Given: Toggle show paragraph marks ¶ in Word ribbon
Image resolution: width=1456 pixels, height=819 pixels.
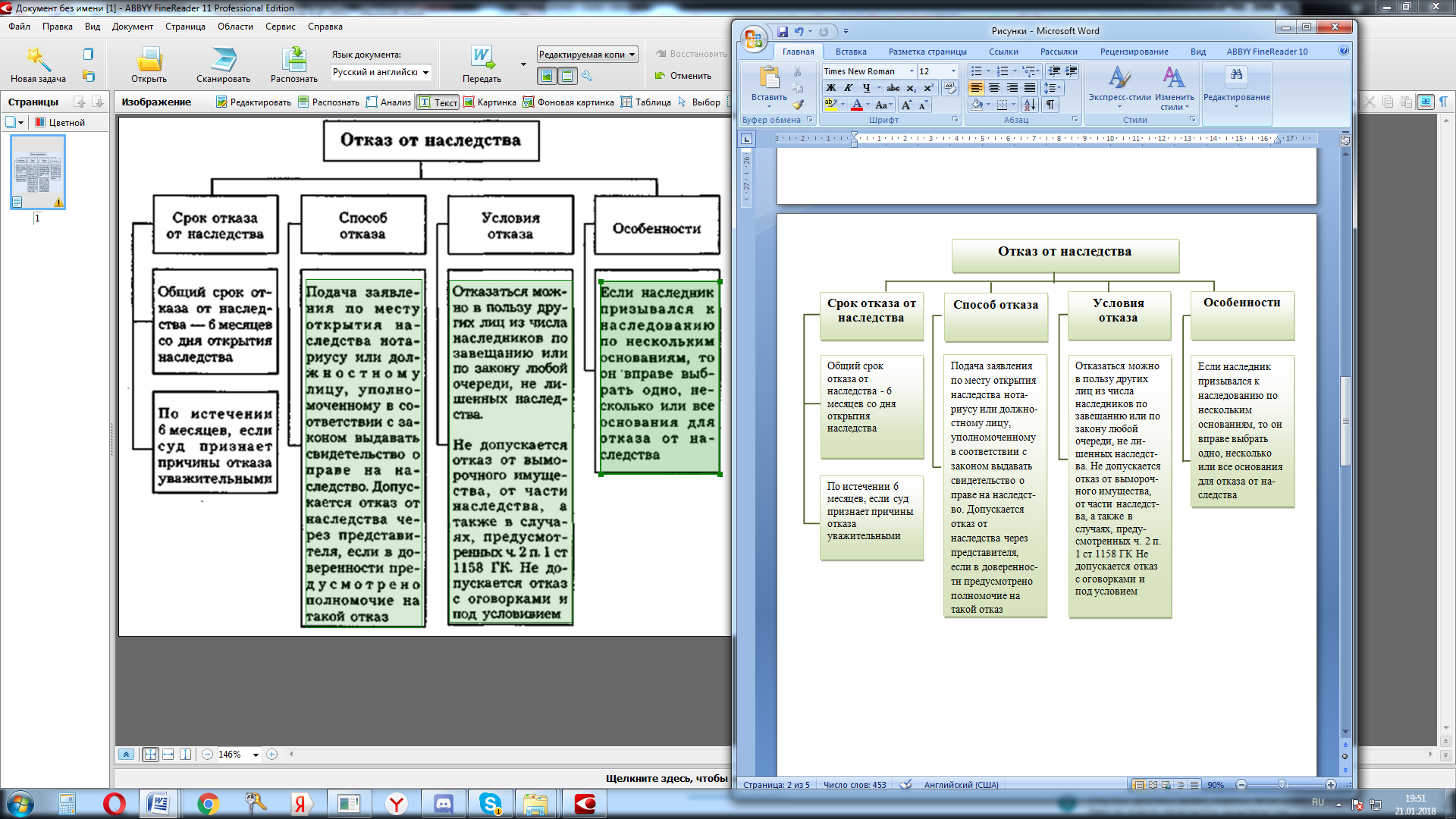Looking at the screenshot, I should point(1050,105).
